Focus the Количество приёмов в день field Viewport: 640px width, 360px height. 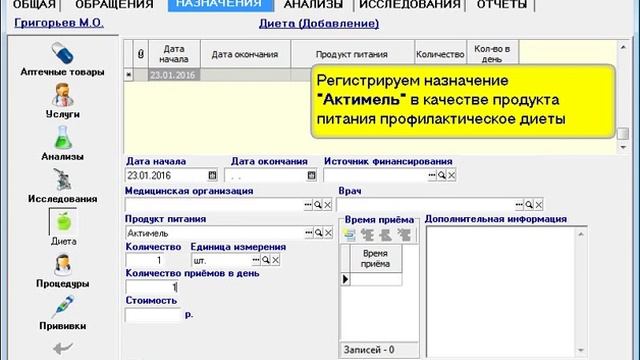pos(151,287)
